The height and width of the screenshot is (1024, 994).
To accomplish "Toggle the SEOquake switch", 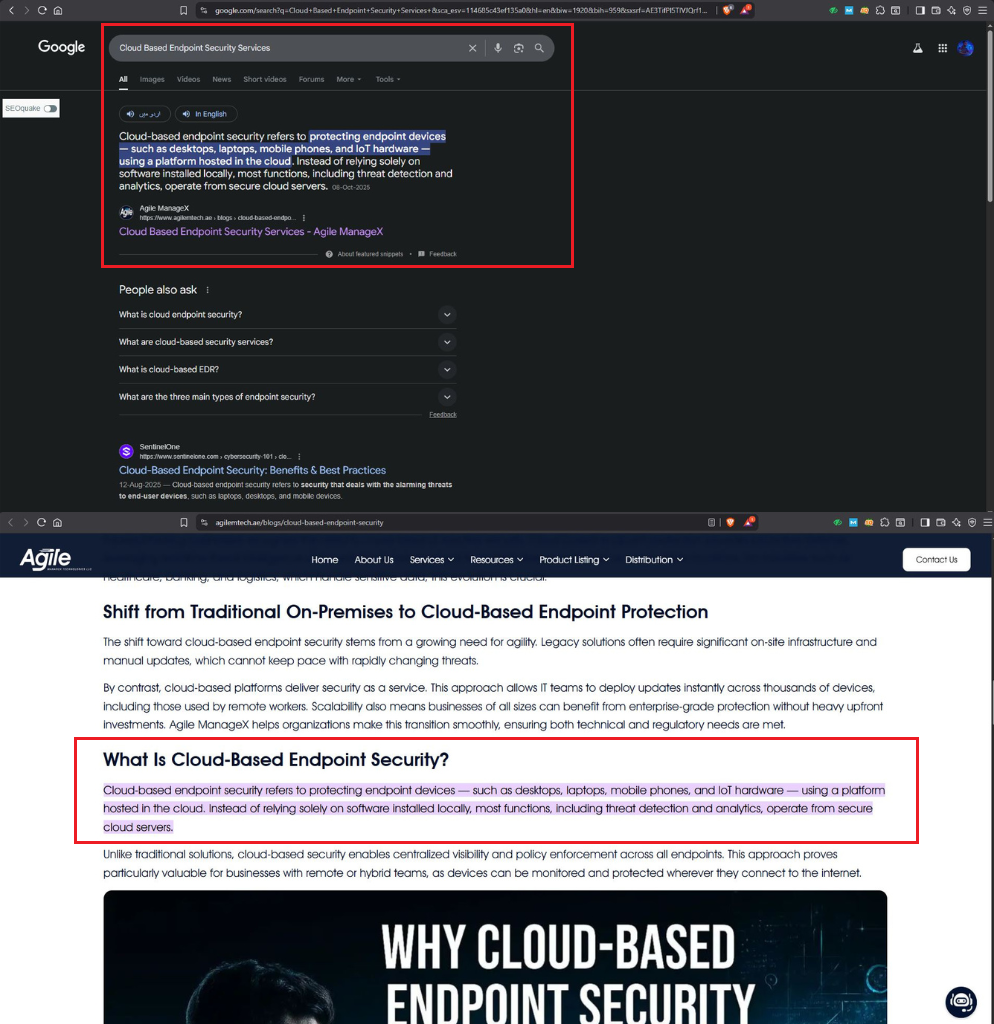I will (x=50, y=108).
